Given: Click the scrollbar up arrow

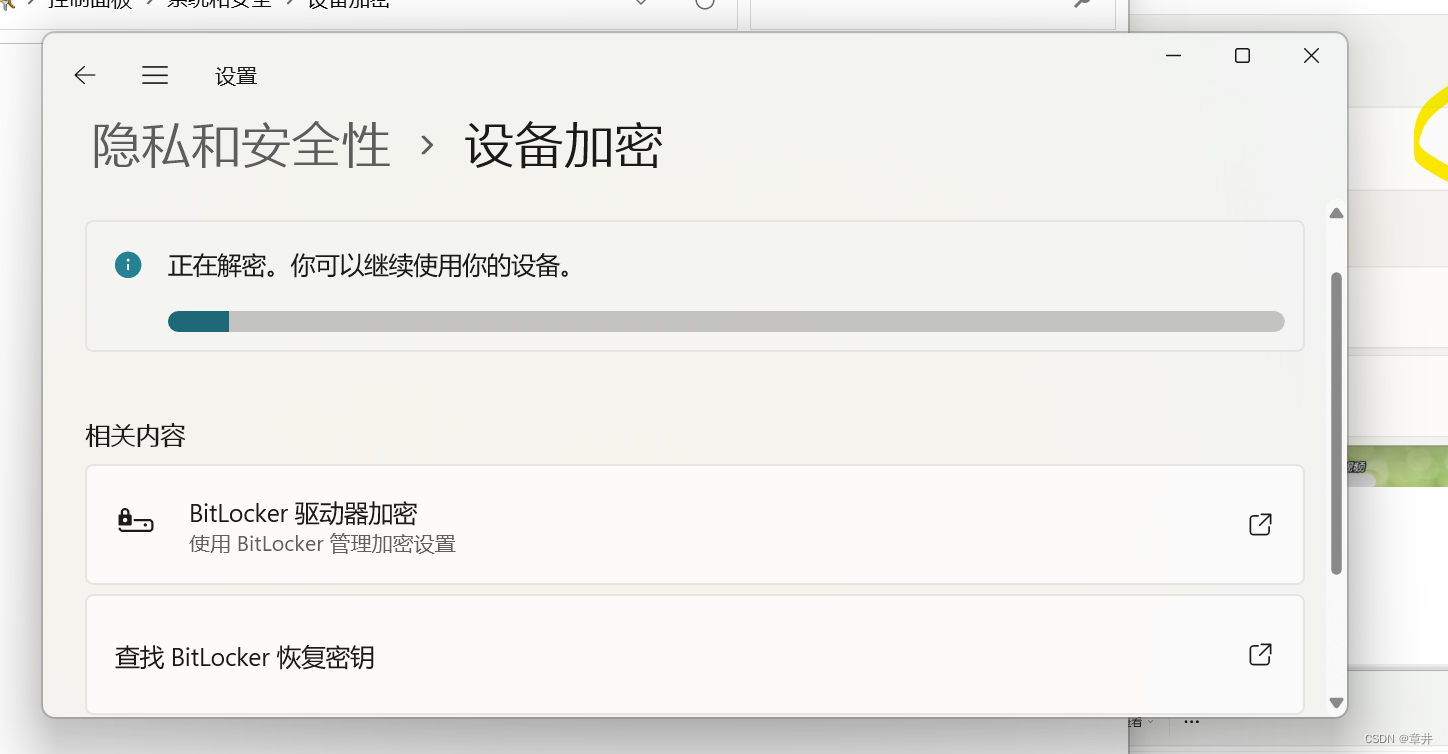Looking at the screenshot, I should tap(1336, 212).
